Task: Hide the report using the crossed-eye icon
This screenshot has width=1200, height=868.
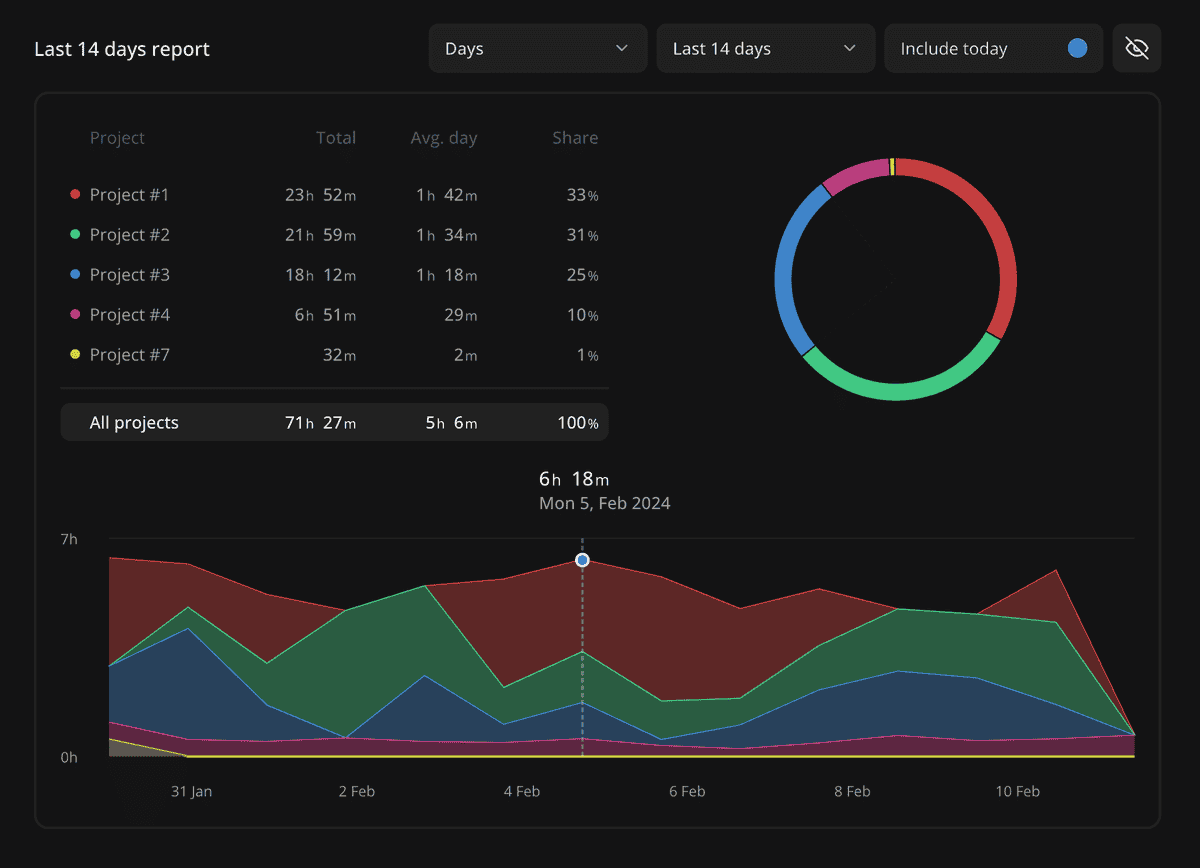Action: (1137, 47)
